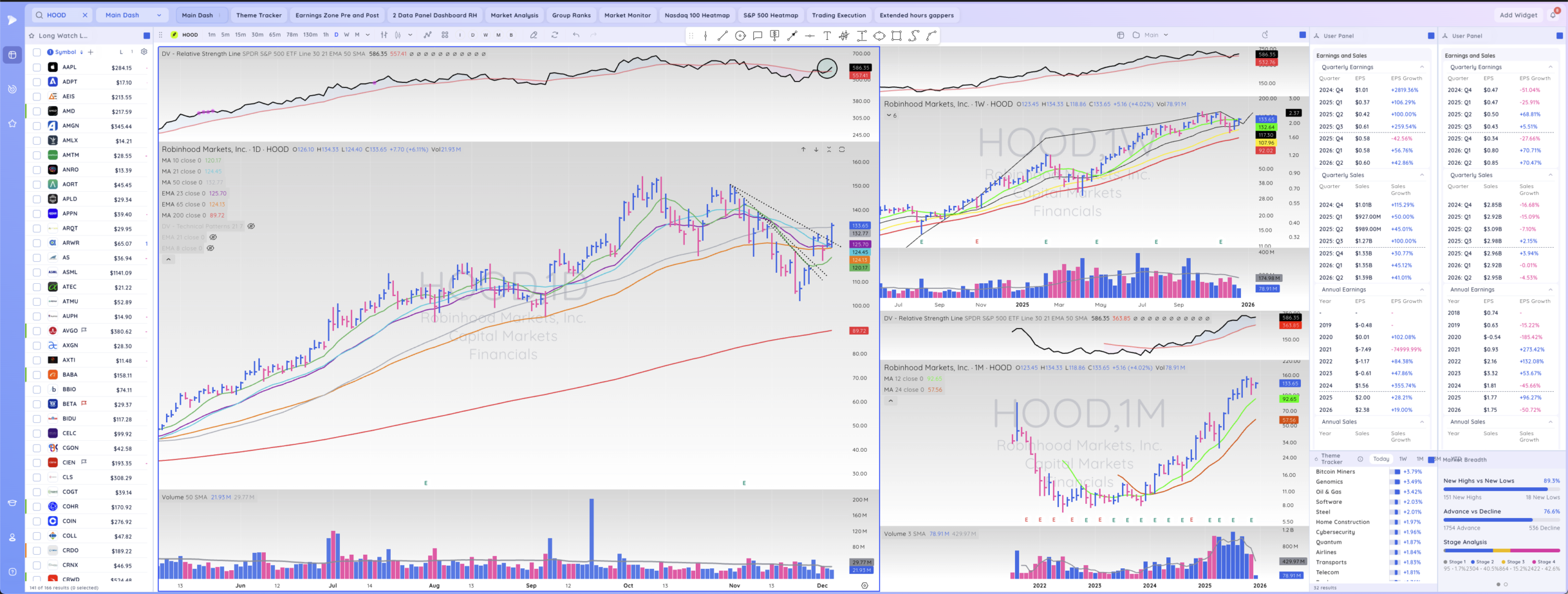Collapse Quarterly Earnings in first User Panel

pyautogui.click(x=1422, y=67)
